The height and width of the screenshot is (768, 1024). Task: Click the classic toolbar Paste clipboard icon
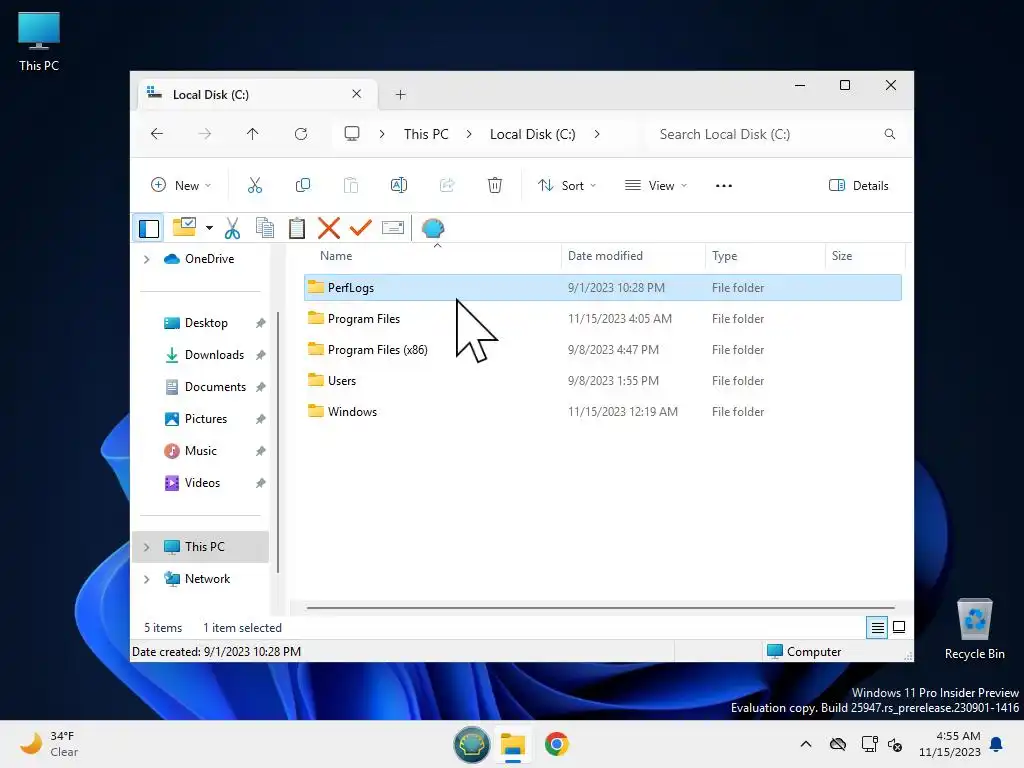pyautogui.click(x=297, y=228)
